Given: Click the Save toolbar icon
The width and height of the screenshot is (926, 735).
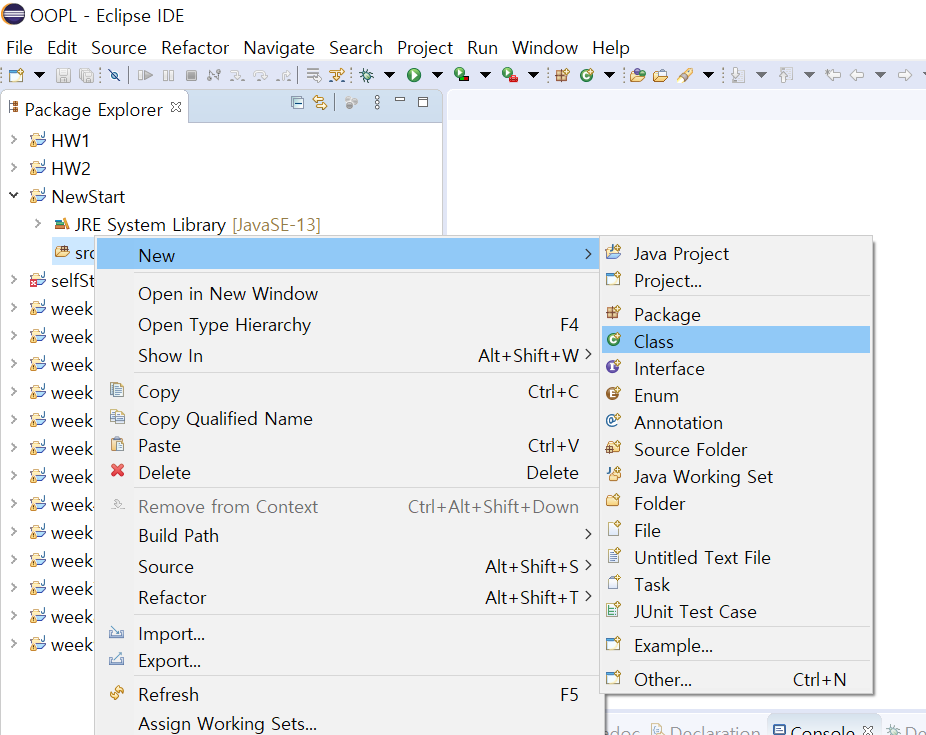Looking at the screenshot, I should pos(63,75).
